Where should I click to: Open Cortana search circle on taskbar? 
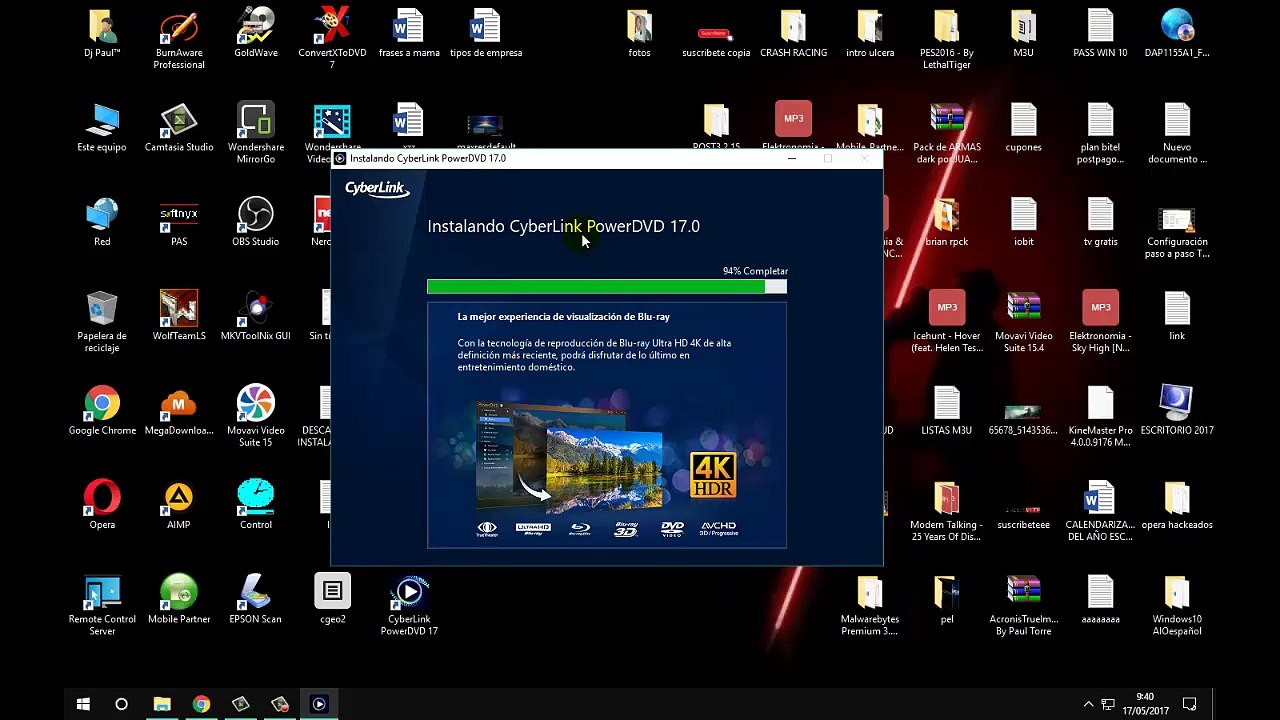coord(122,704)
